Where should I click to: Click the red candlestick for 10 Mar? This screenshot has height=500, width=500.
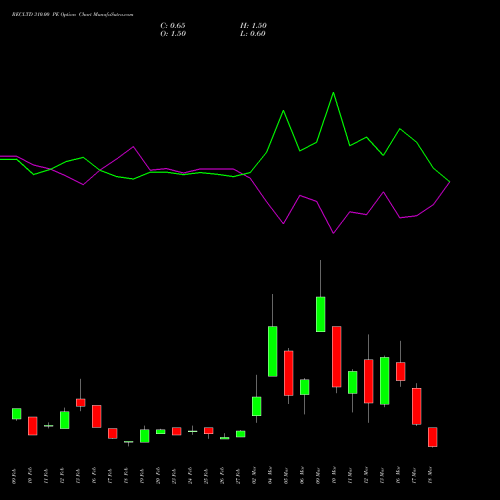point(337,357)
